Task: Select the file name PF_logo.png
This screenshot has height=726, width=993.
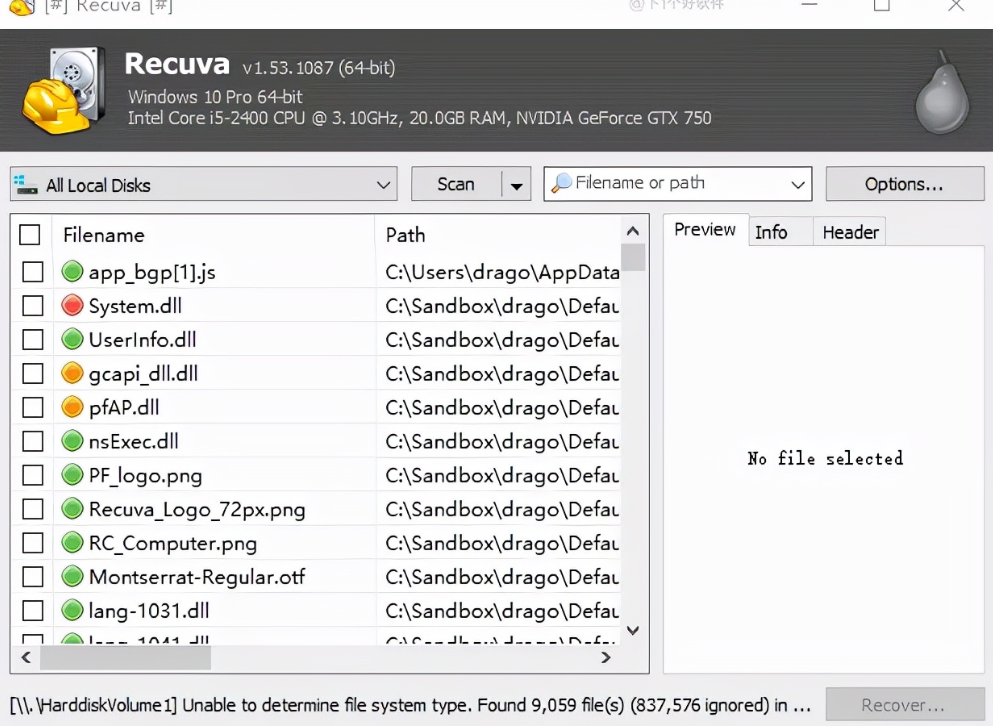Action: point(145,476)
